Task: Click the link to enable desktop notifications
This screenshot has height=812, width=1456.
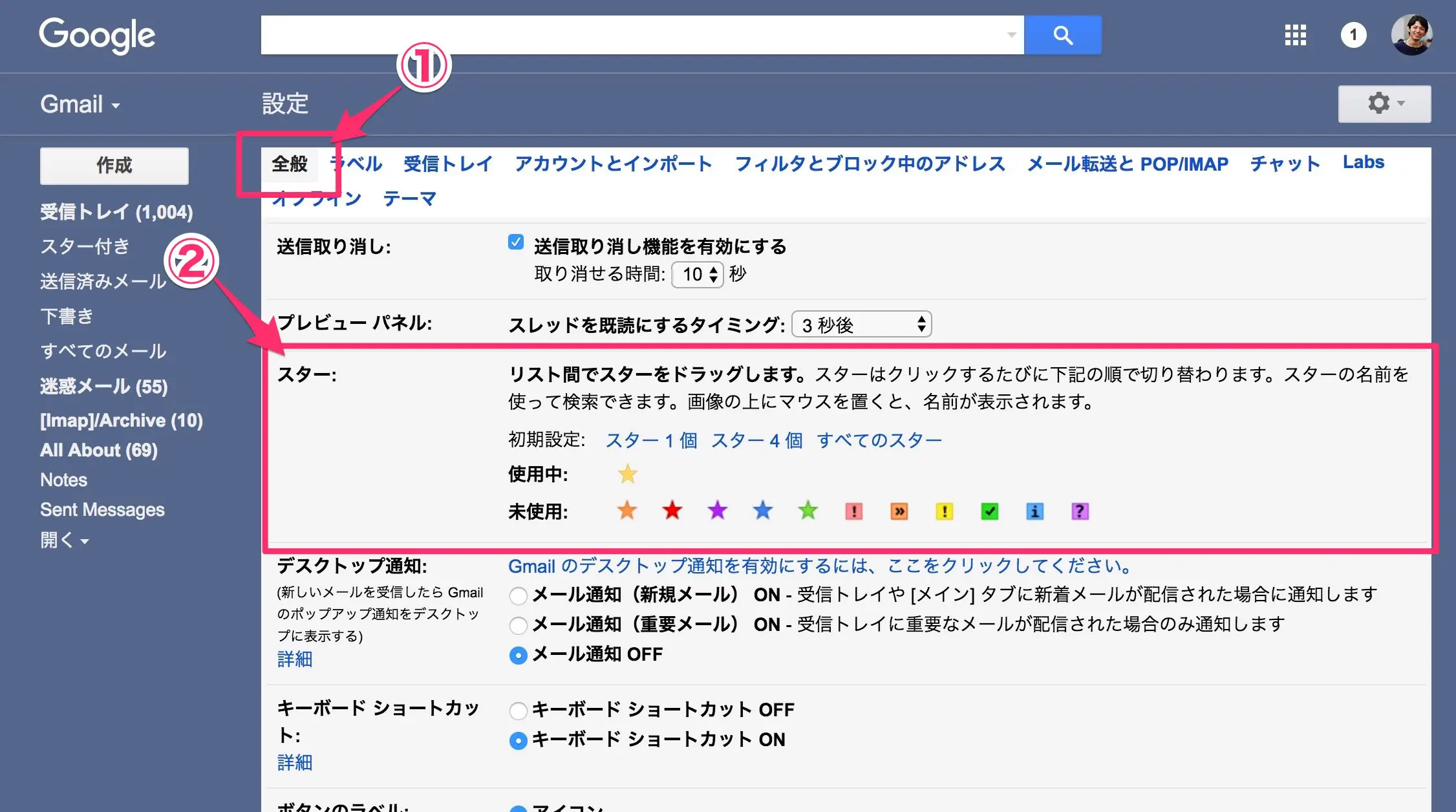Action: [821, 566]
